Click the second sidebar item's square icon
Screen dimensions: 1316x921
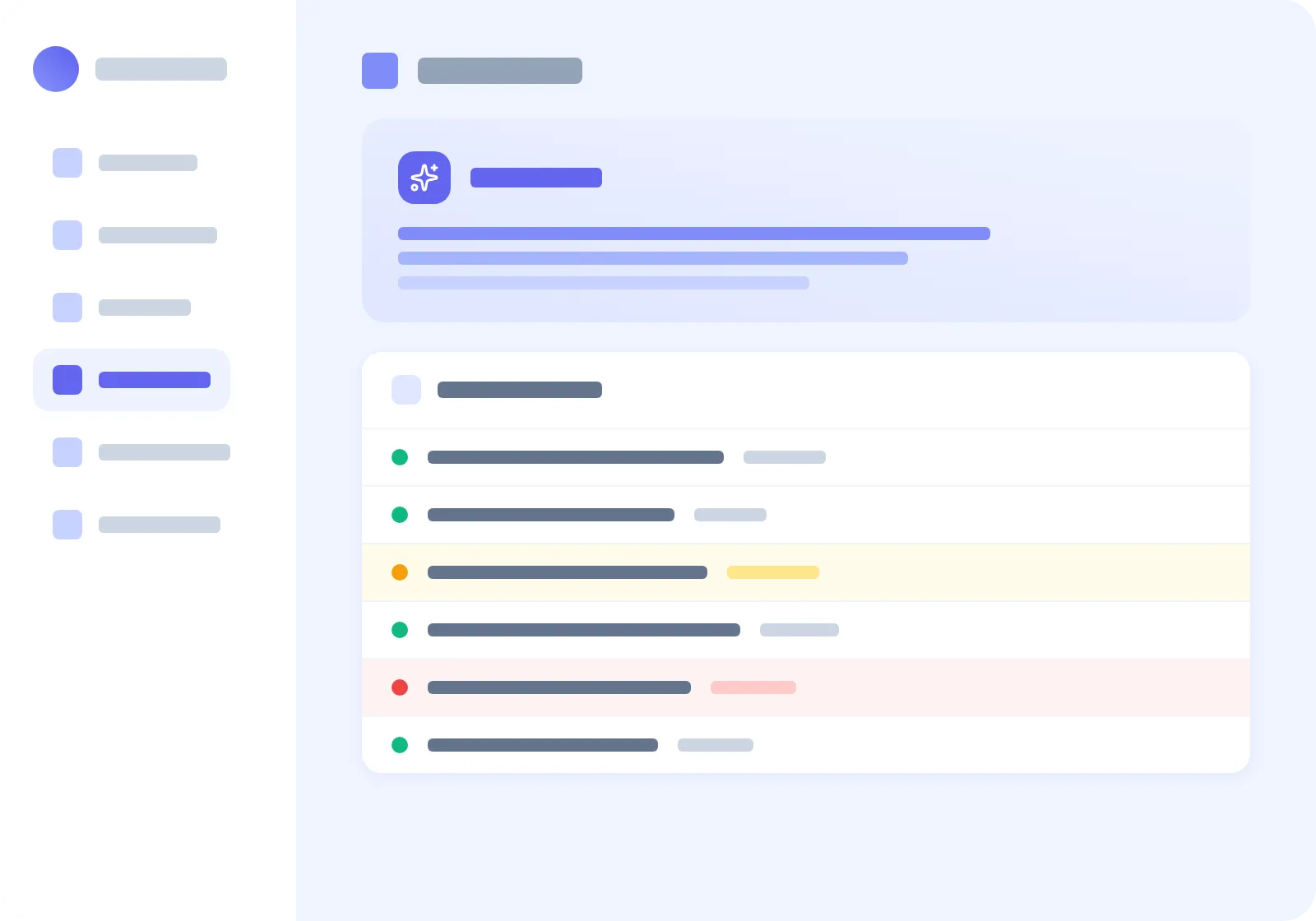pyautogui.click(x=67, y=235)
